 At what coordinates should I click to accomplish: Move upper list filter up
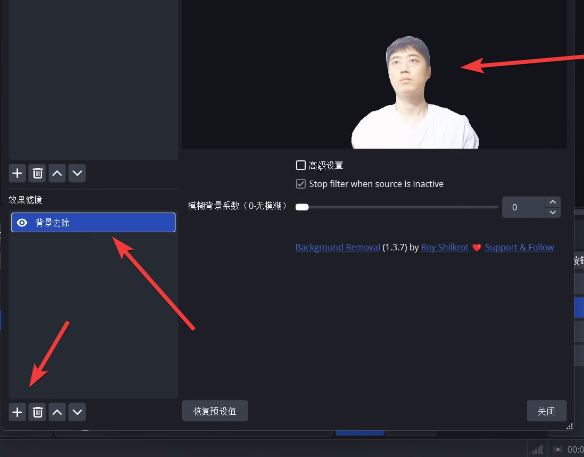[57, 173]
